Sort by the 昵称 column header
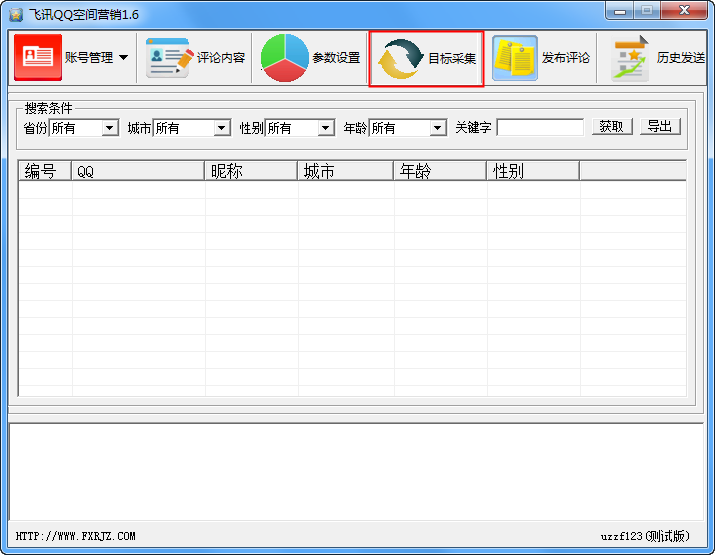Viewport: 715px width, 555px height. click(x=251, y=171)
